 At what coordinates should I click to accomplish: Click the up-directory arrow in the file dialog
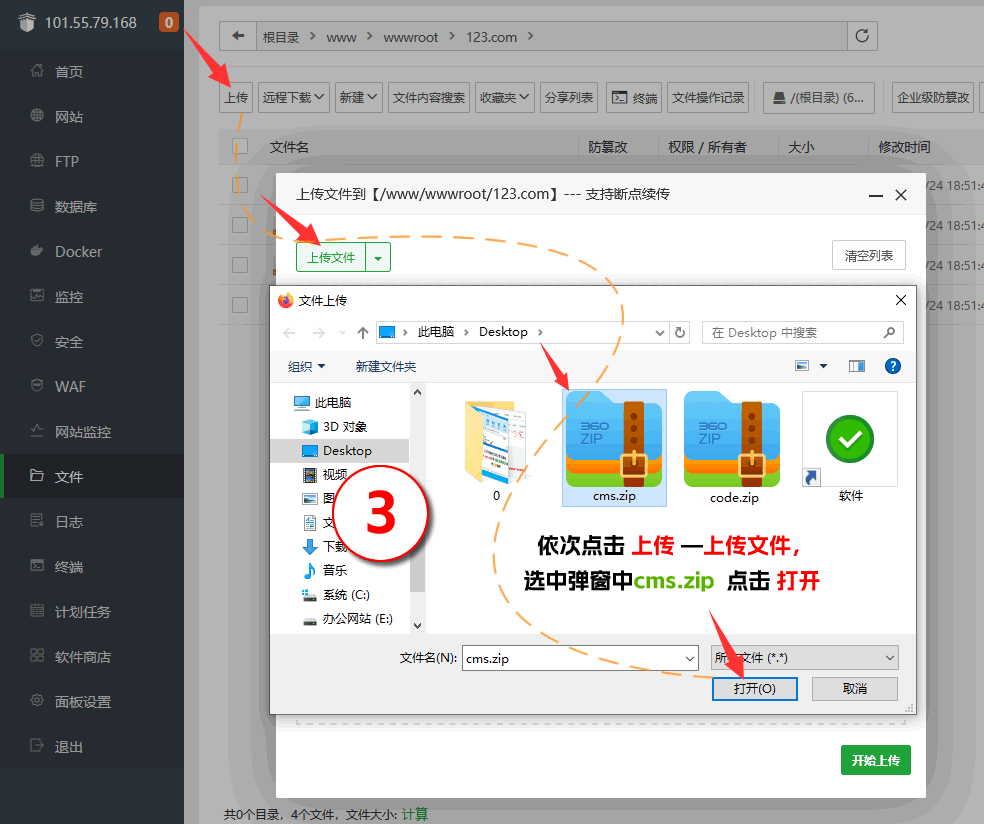coord(363,333)
